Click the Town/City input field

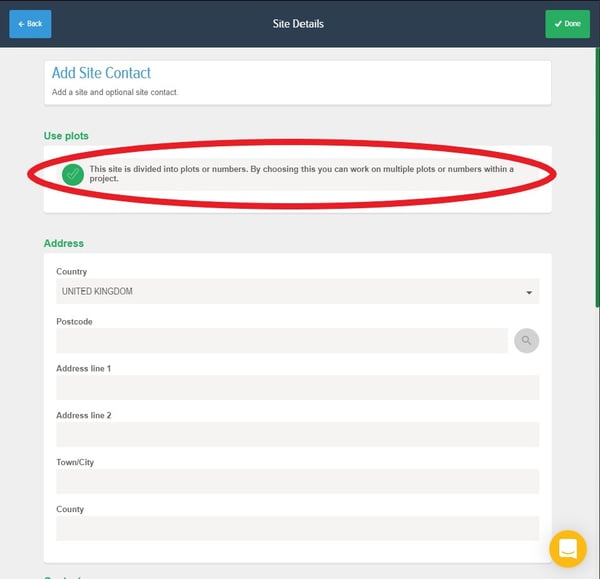coord(297,481)
